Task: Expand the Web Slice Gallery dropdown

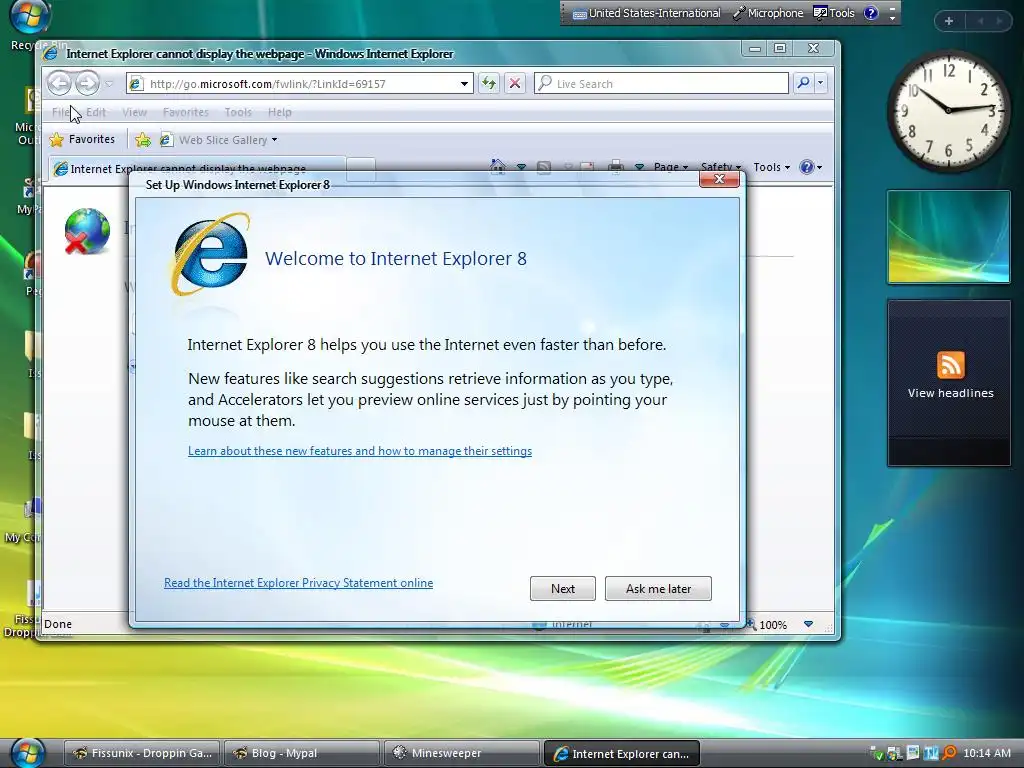Action: click(274, 140)
